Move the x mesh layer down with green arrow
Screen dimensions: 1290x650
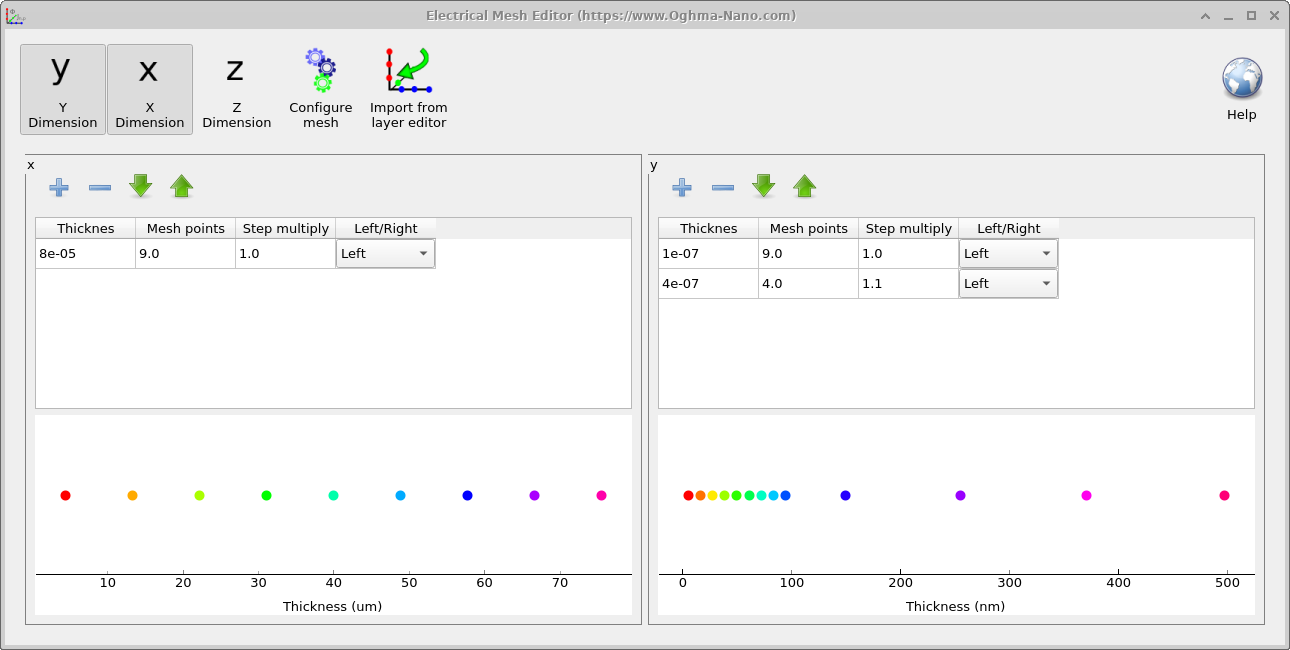pos(140,187)
